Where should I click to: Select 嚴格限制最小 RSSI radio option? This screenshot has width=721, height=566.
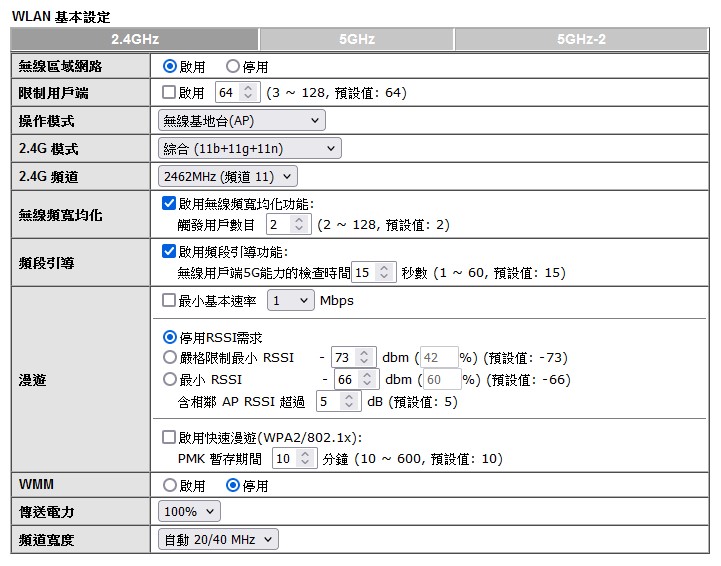[x=169, y=358]
